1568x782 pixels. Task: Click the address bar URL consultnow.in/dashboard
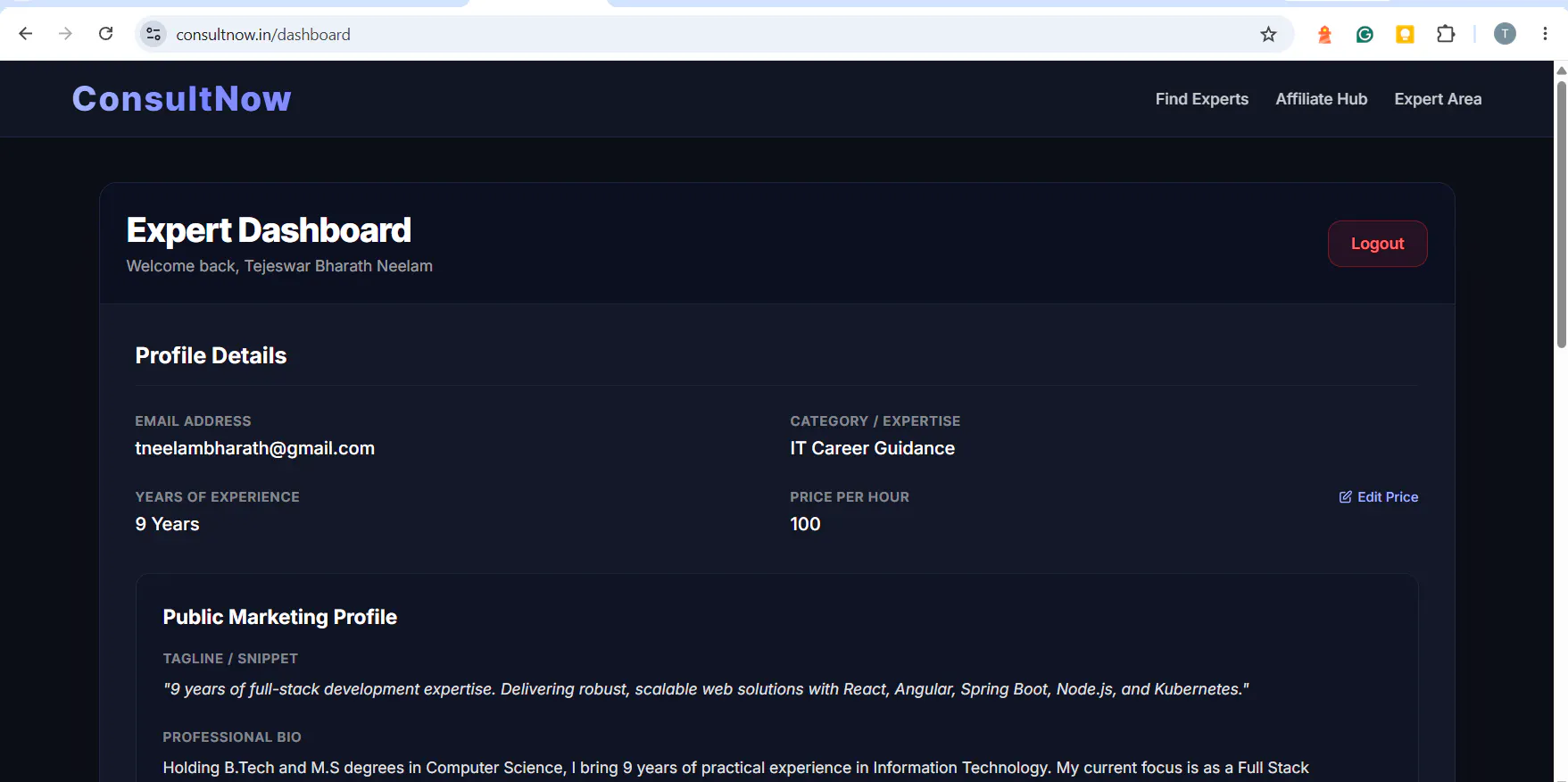coord(263,35)
